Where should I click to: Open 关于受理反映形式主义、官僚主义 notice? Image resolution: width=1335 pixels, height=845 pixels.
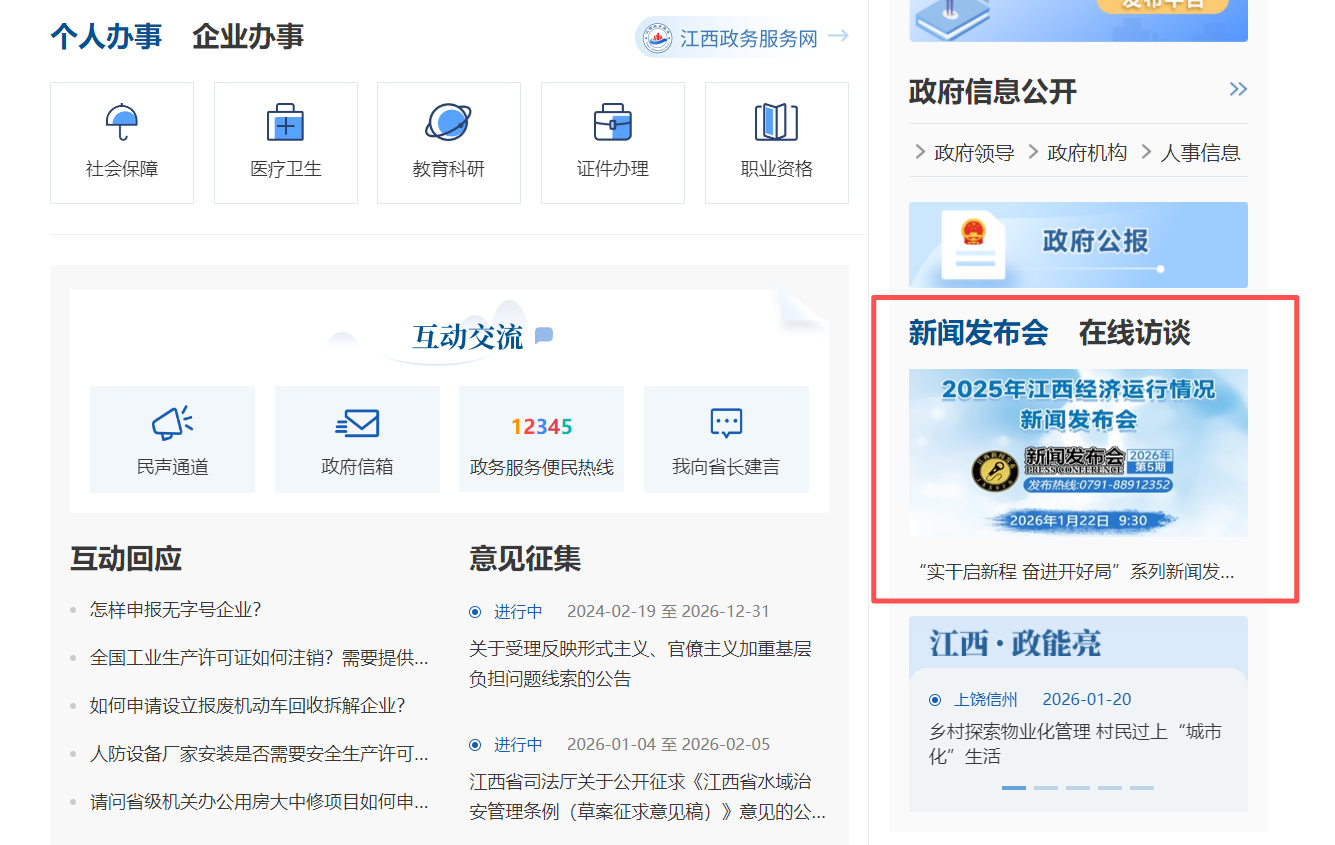(640, 664)
